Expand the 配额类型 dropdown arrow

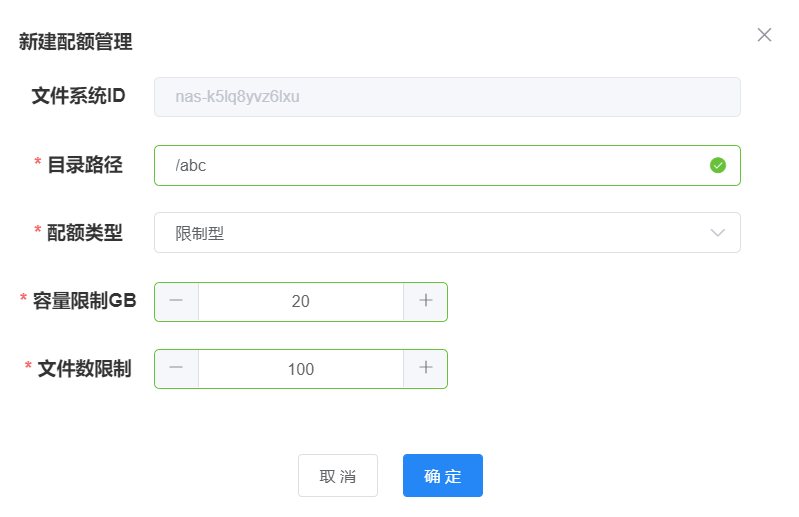tap(717, 232)
